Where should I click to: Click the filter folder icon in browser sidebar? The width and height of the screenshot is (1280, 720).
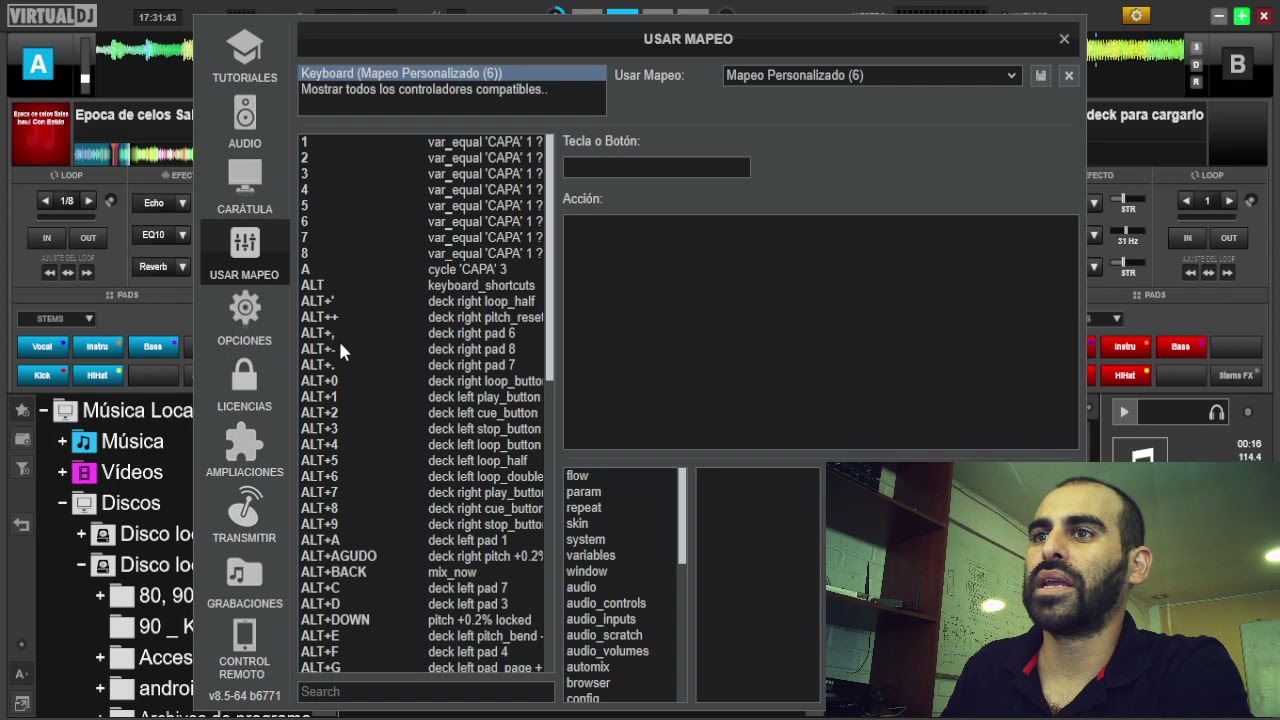pyautogui.click(x=22, y=469)
